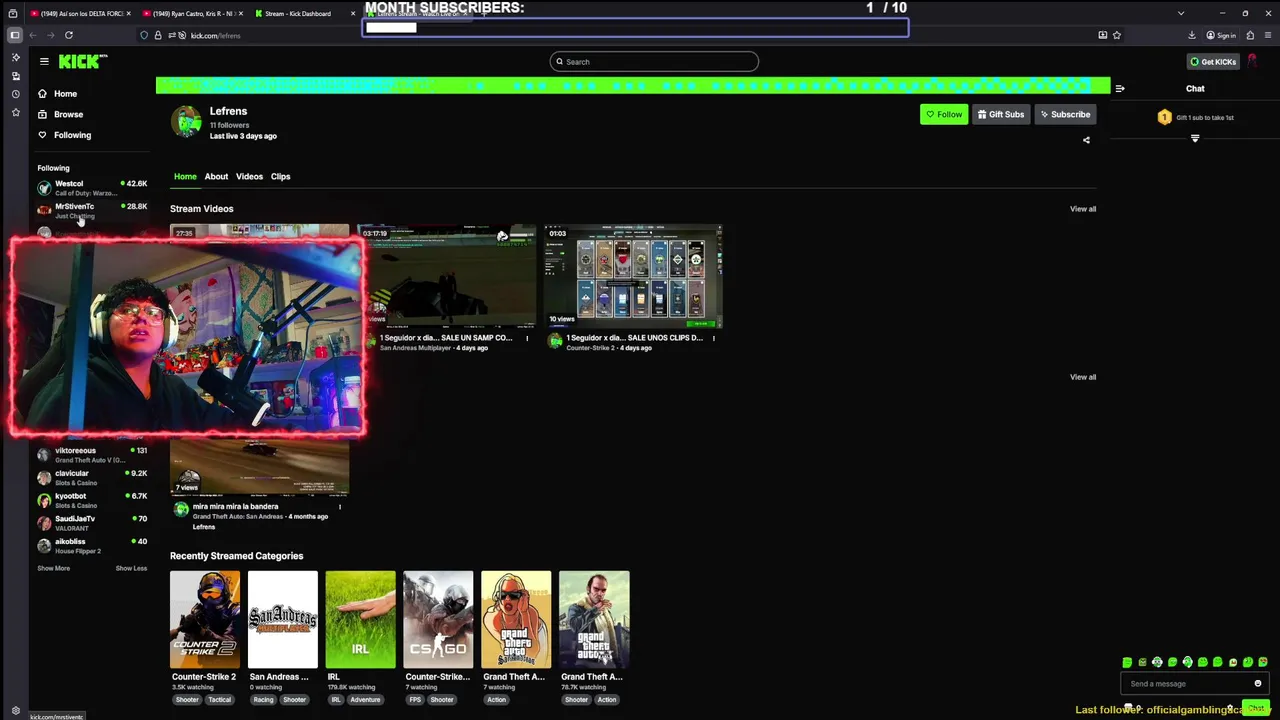This screenshot has height=720, width=1280.
Task: Open clavicular channel in sidebar
Action: click(92, 478)
